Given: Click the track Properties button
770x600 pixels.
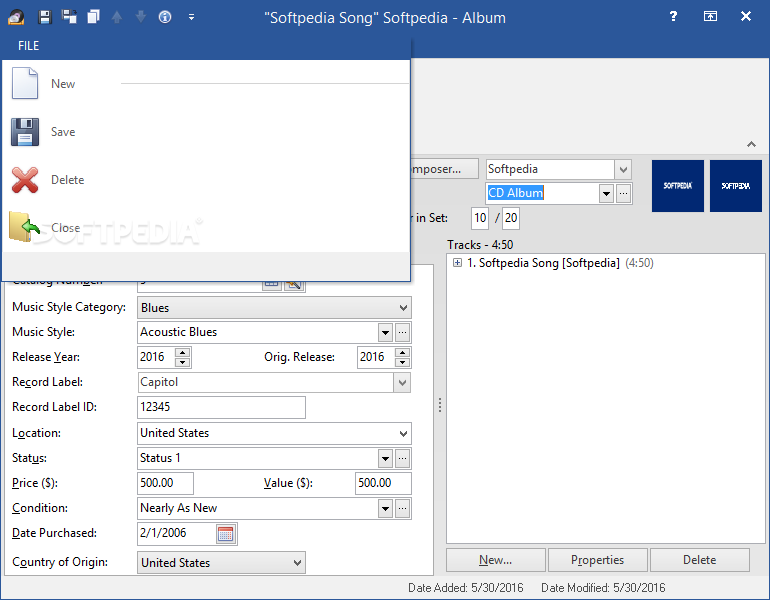Looking at the screenshot, I should pyautogui.click(x=598, y=560).
